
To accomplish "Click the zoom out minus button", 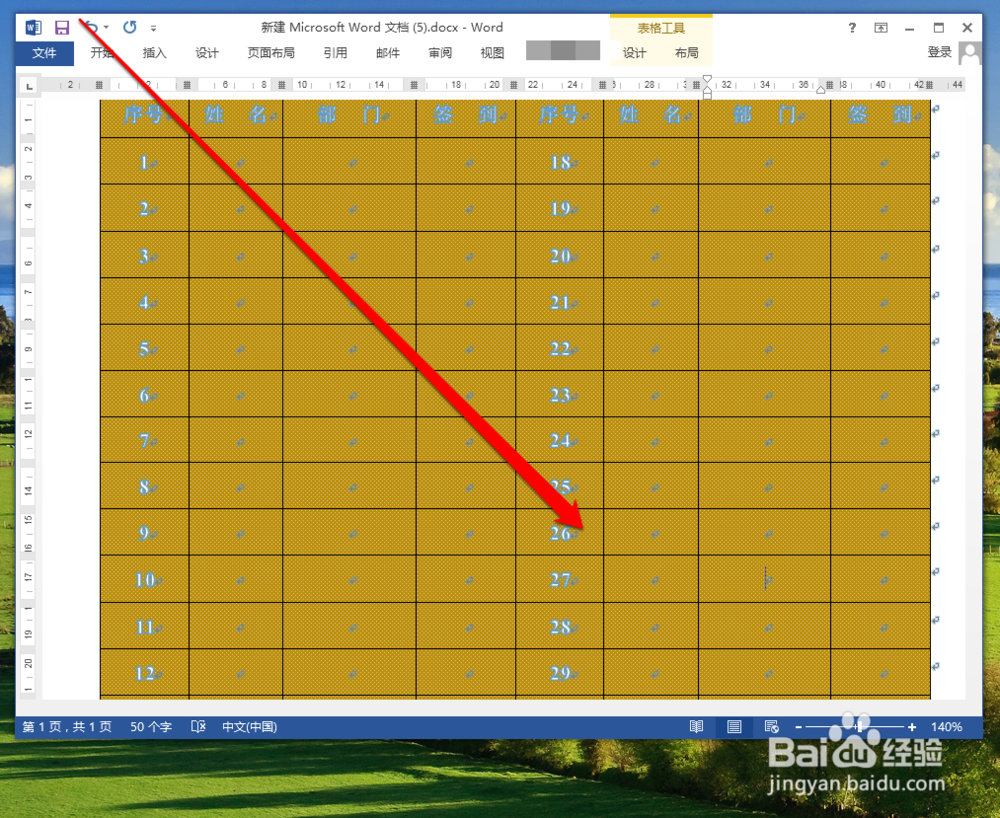I will pyautogui.click(x=798, y=727).
